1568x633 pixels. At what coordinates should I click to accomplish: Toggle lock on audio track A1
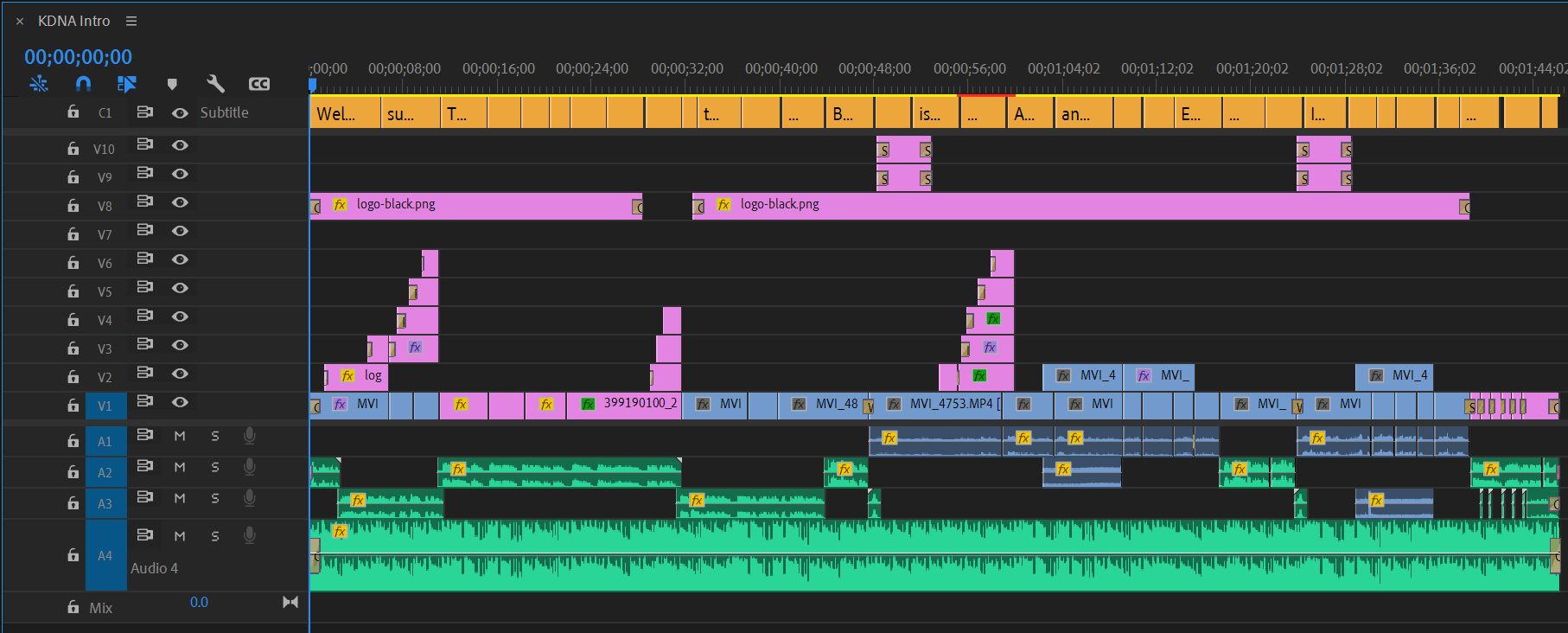[x=73, y=441]
